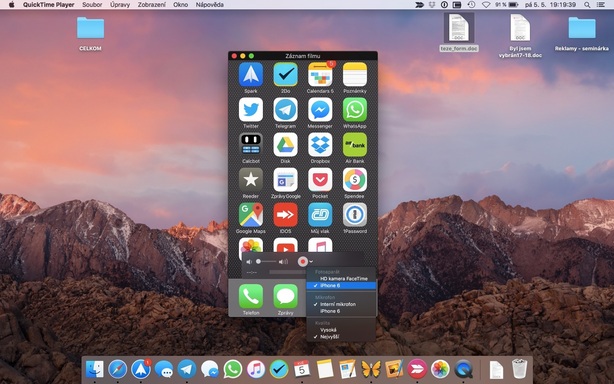Choose Interní mikrofon as microphone
Viewport: 614px width, 384px height.
click(341, 304)
